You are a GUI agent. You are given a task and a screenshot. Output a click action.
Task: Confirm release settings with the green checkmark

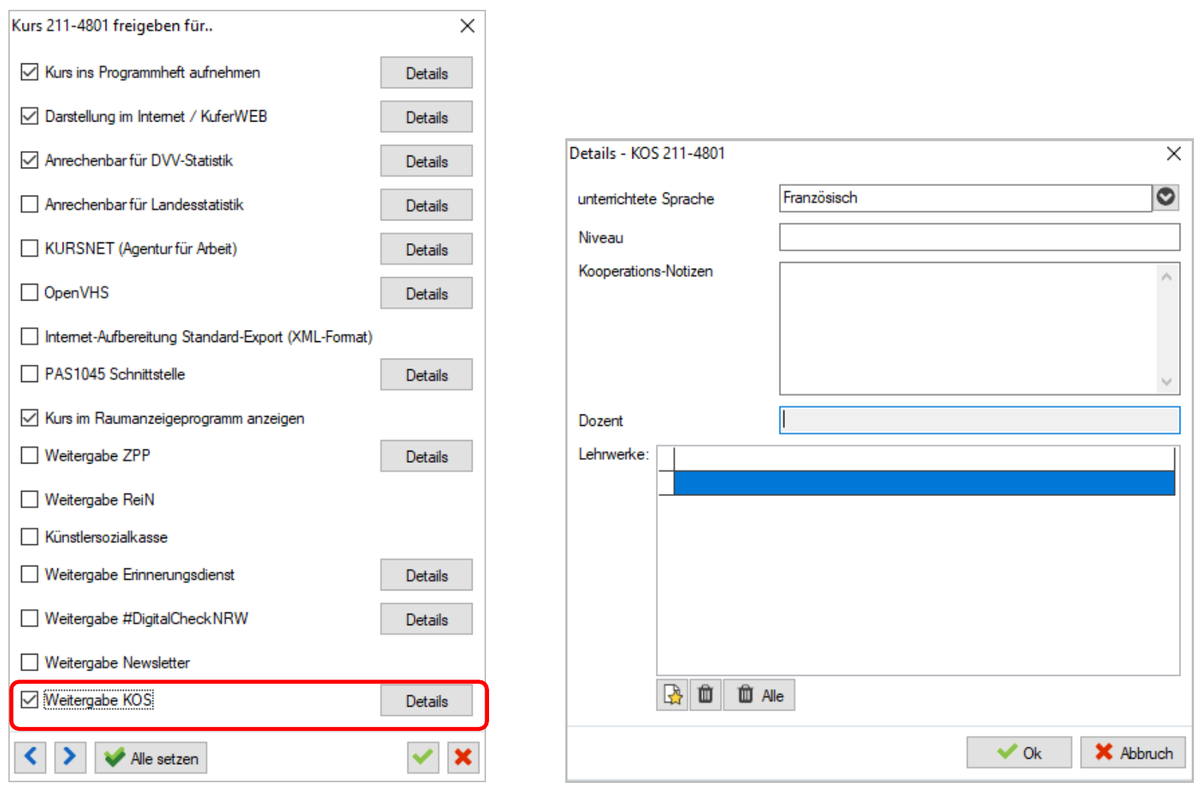[x=423, y=758]
